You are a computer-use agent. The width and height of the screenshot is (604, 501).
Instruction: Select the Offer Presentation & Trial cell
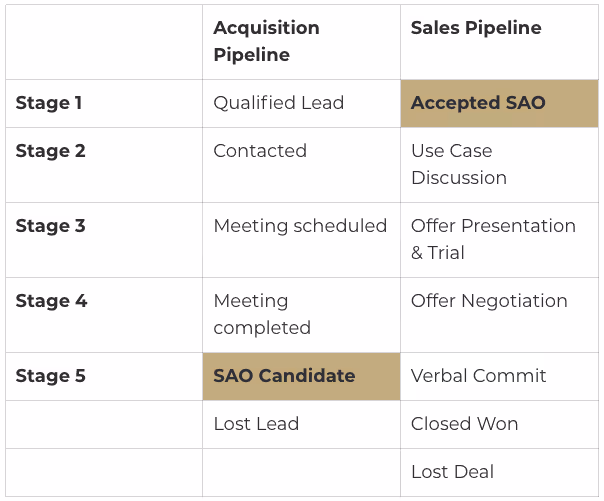click(499, 240)
